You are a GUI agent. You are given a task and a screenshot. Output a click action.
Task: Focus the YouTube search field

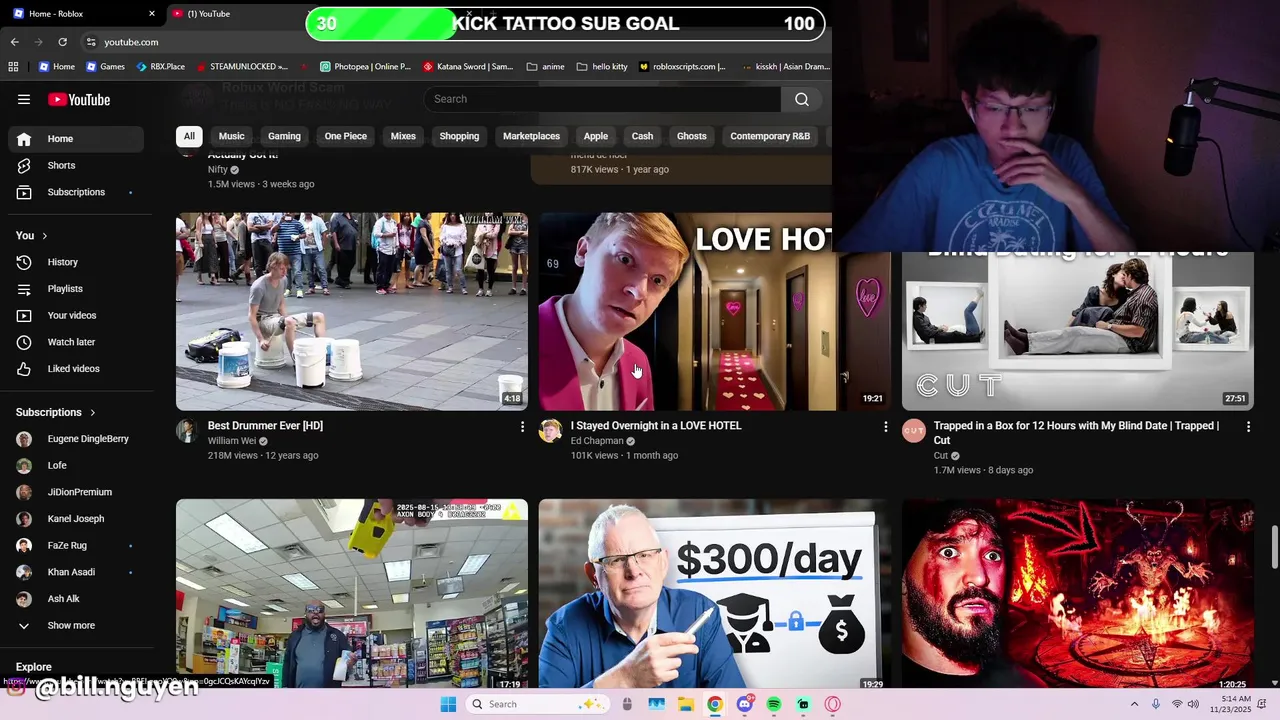click(x=603, y=99)
